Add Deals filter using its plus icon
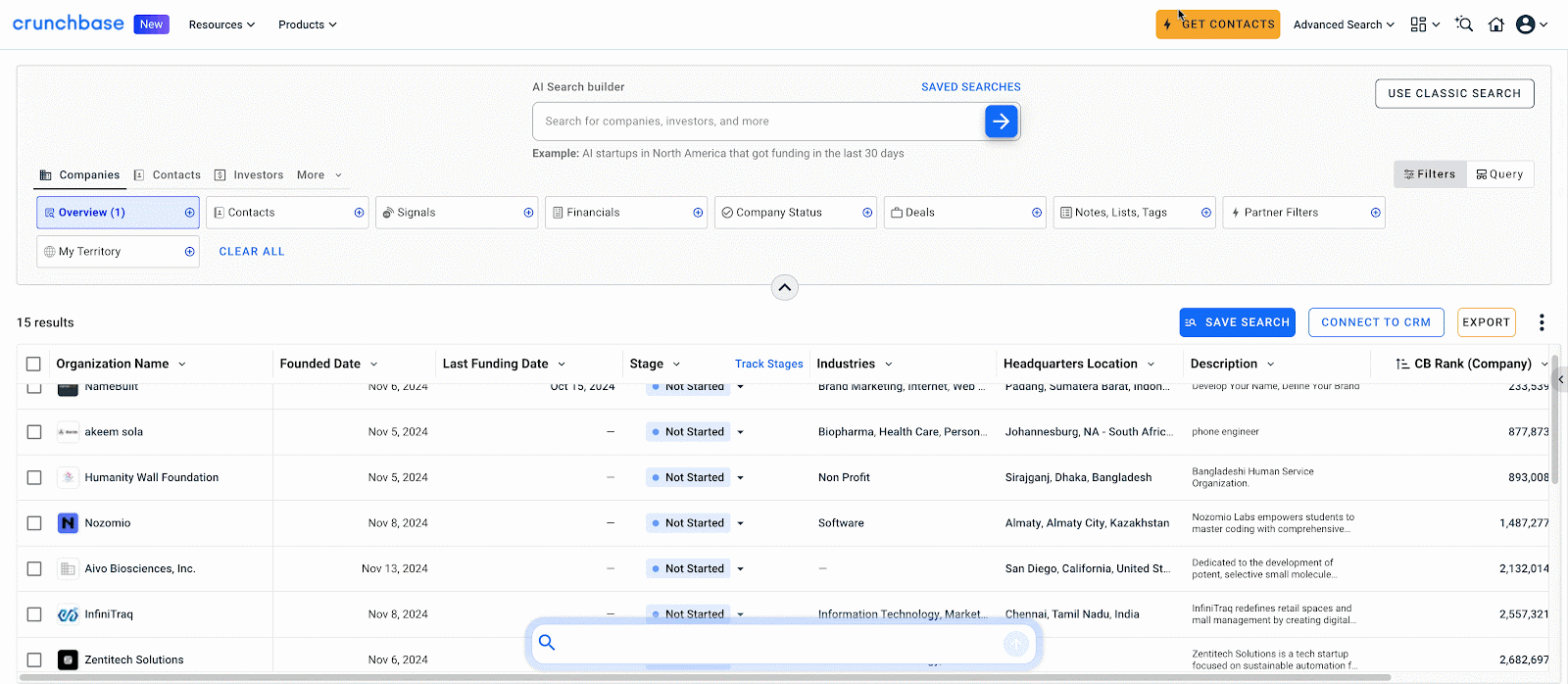This screenshot has width=1568, height=684. (x=1037, y=213)
